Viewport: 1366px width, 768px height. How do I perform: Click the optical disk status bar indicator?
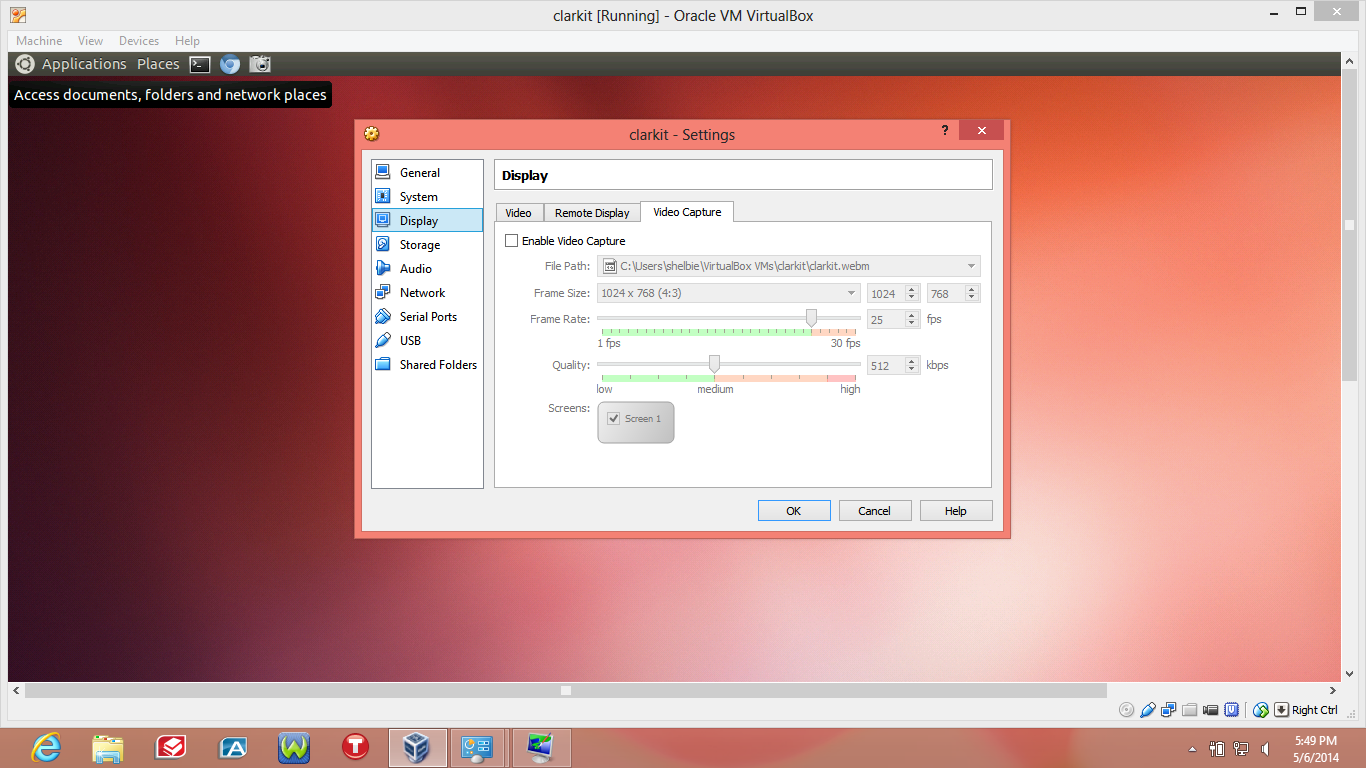[1126, 710]
